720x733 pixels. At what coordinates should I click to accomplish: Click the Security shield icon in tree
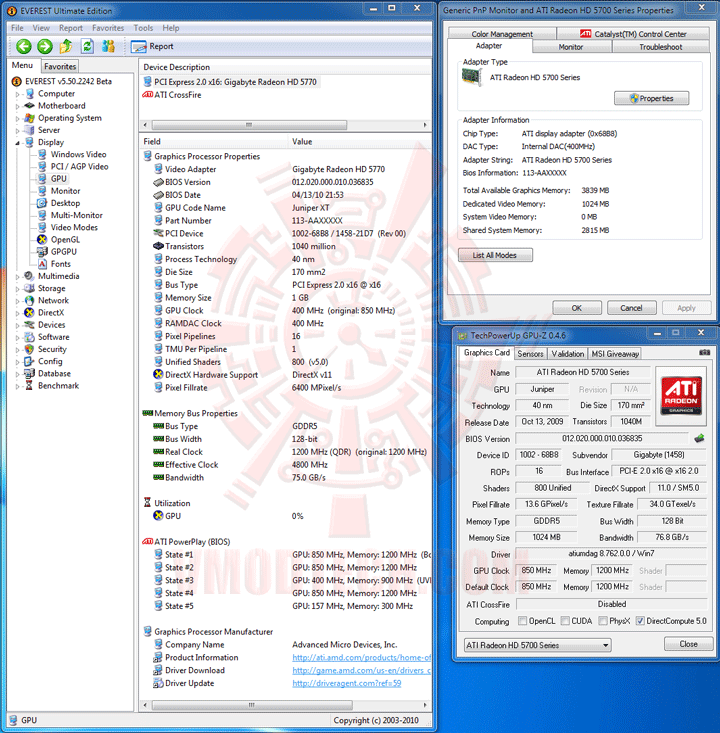coord(29,349)
